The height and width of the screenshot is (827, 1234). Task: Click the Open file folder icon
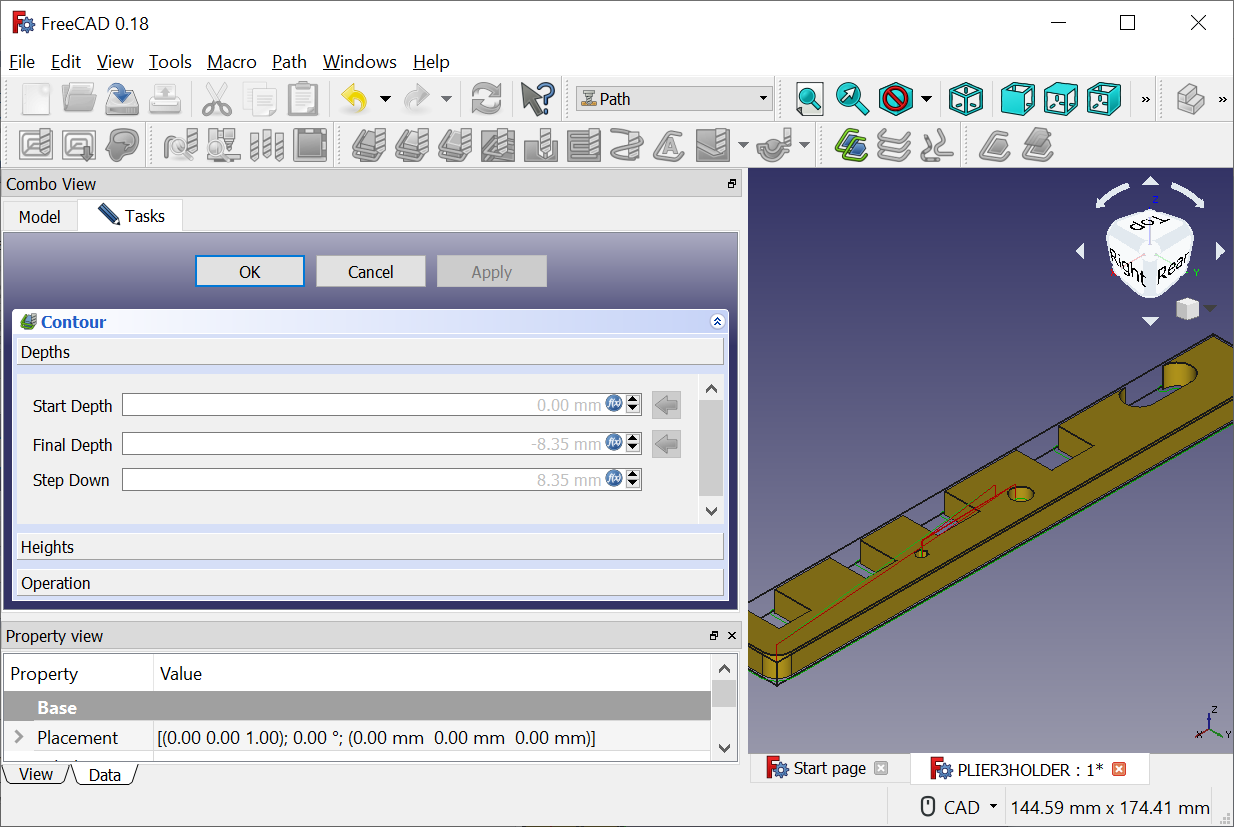(79, 99)
